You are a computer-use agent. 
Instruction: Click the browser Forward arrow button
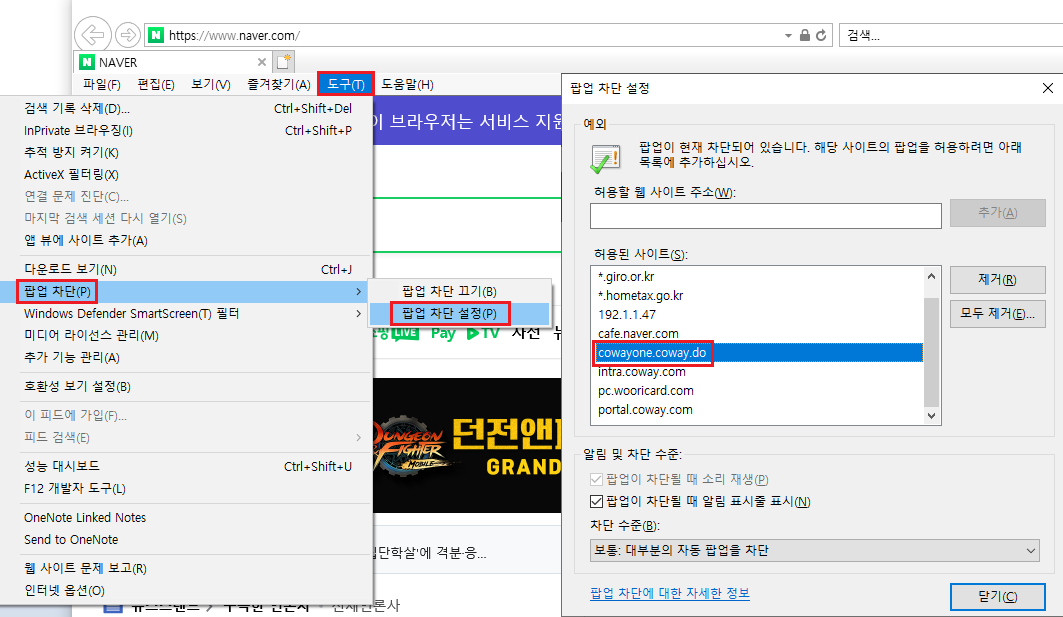(127, 35)
